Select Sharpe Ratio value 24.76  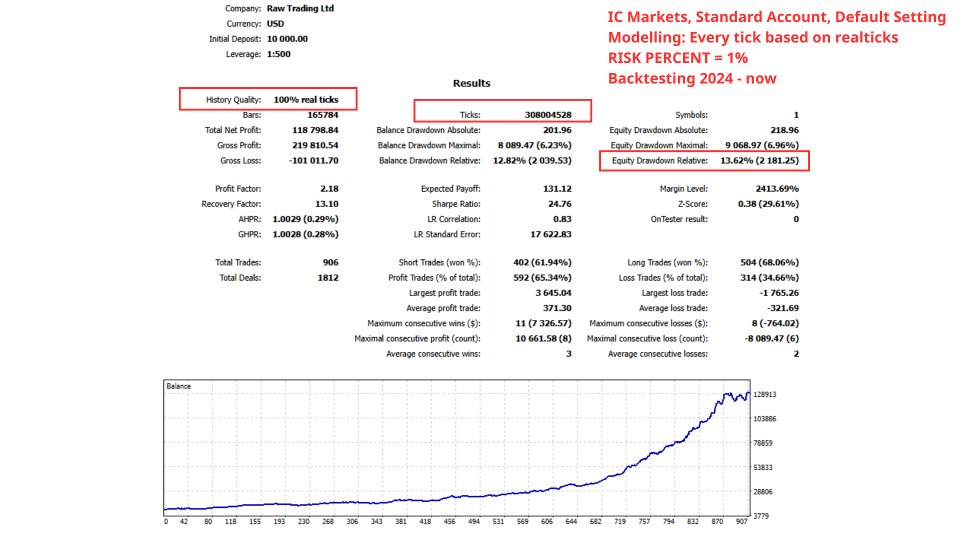(x=560, y=204)
